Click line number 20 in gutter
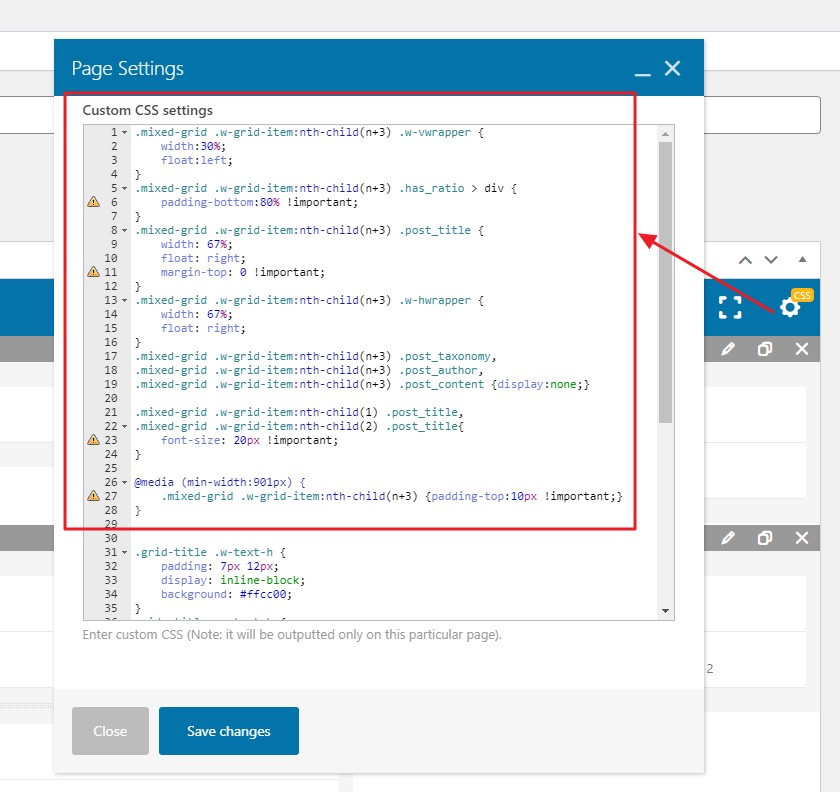 coord(111,398)
